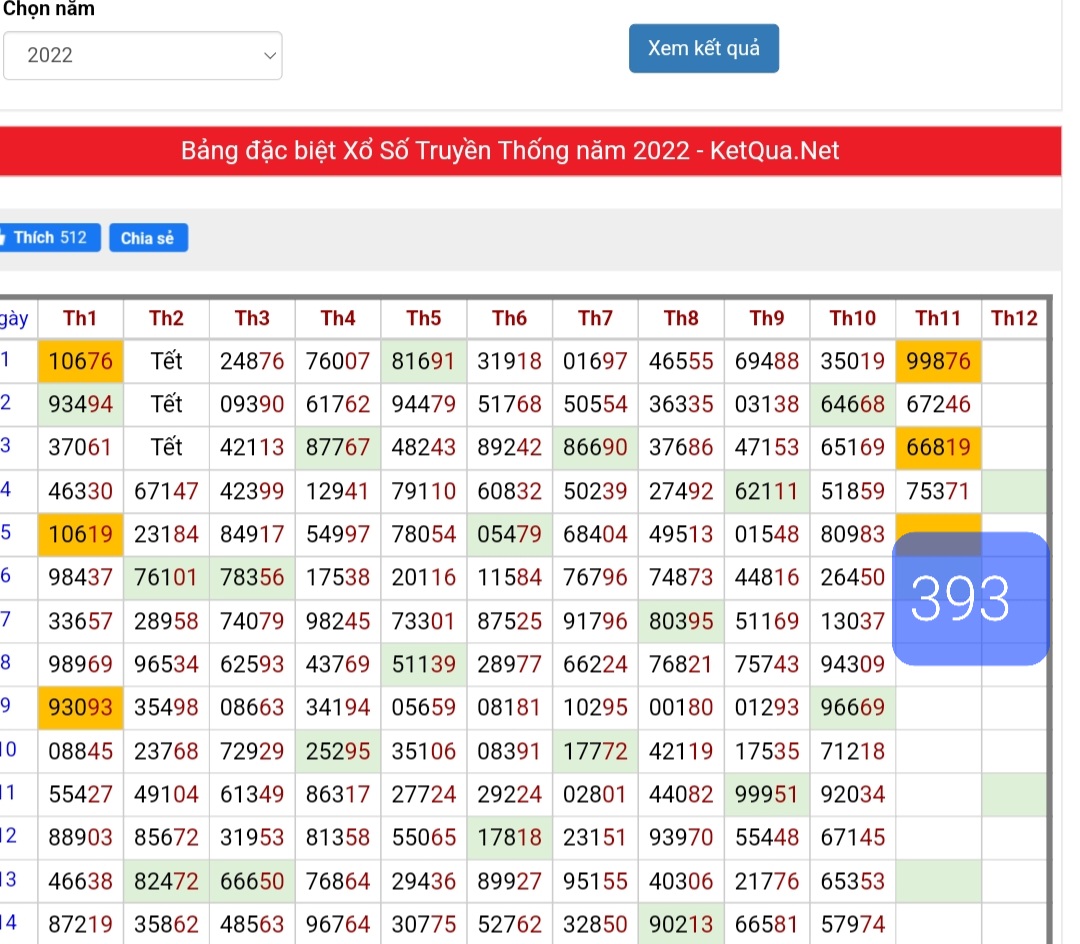Image resolution: width=1080 pixels, height=944 pixels.
Task: Click green cell 81691 in Th5
Action: [424, 361]
